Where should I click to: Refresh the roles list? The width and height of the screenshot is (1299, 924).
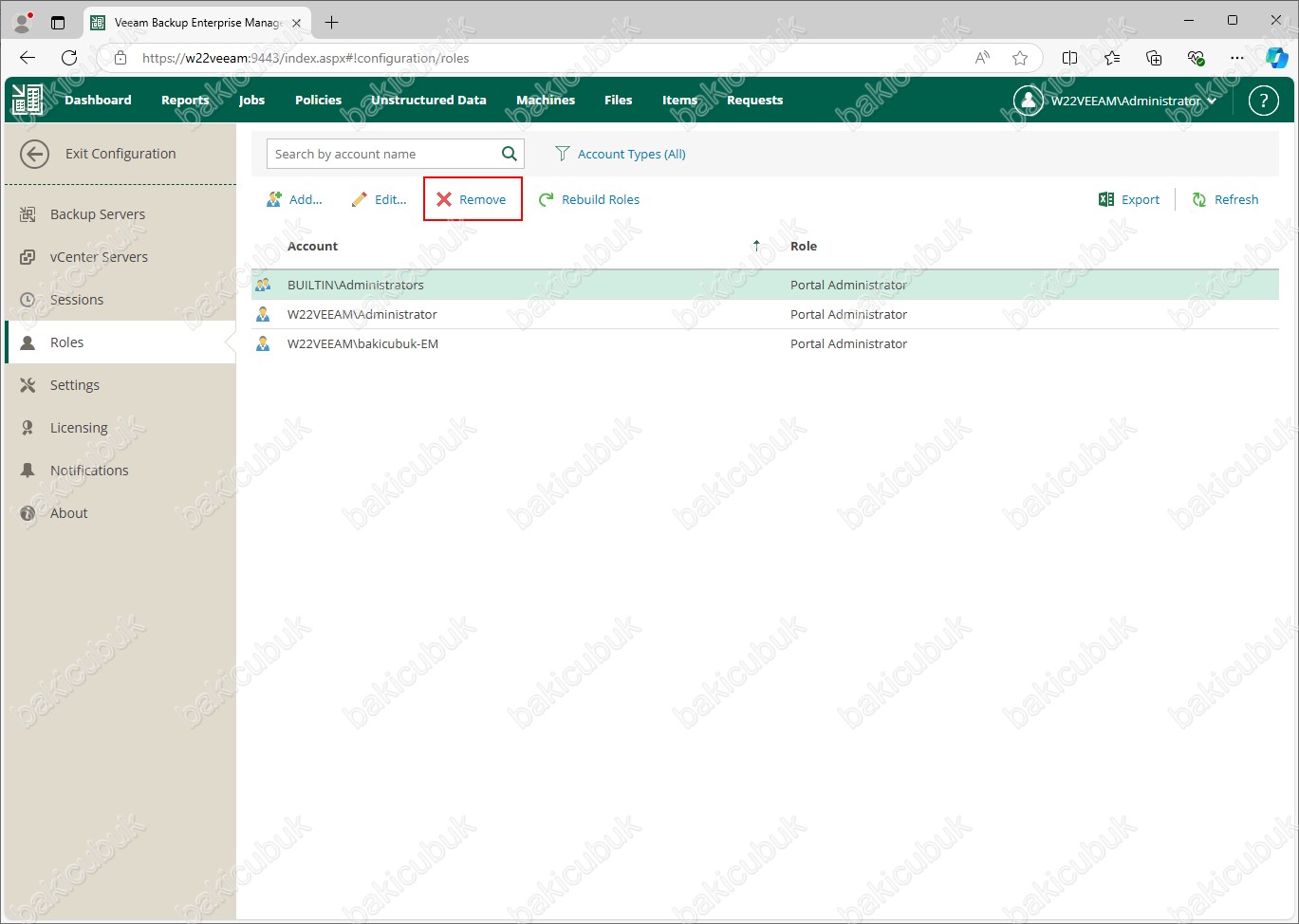click(1225, 199)
